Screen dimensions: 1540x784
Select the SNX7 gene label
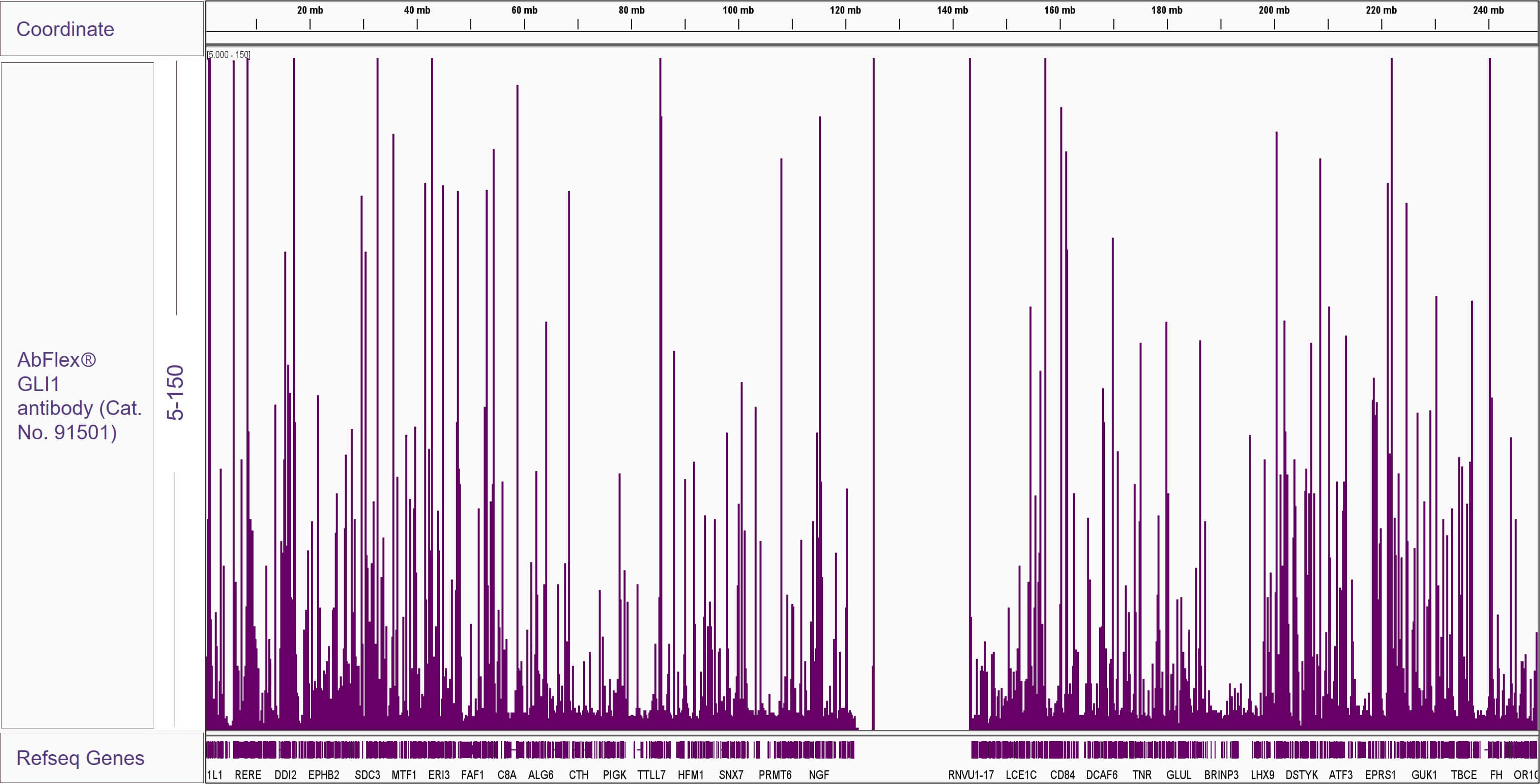[731, 774]
